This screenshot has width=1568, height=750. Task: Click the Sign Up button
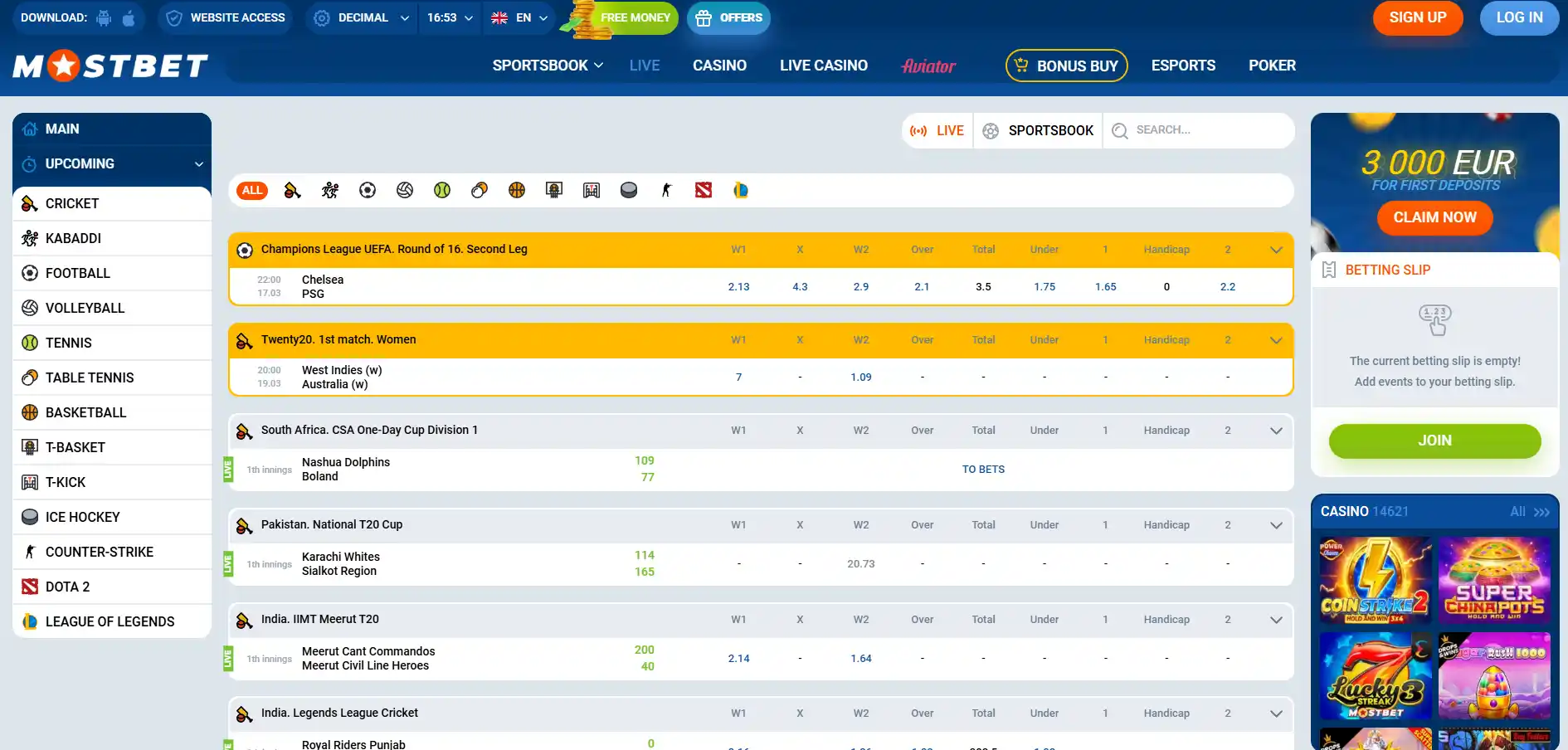point(1418,17)
